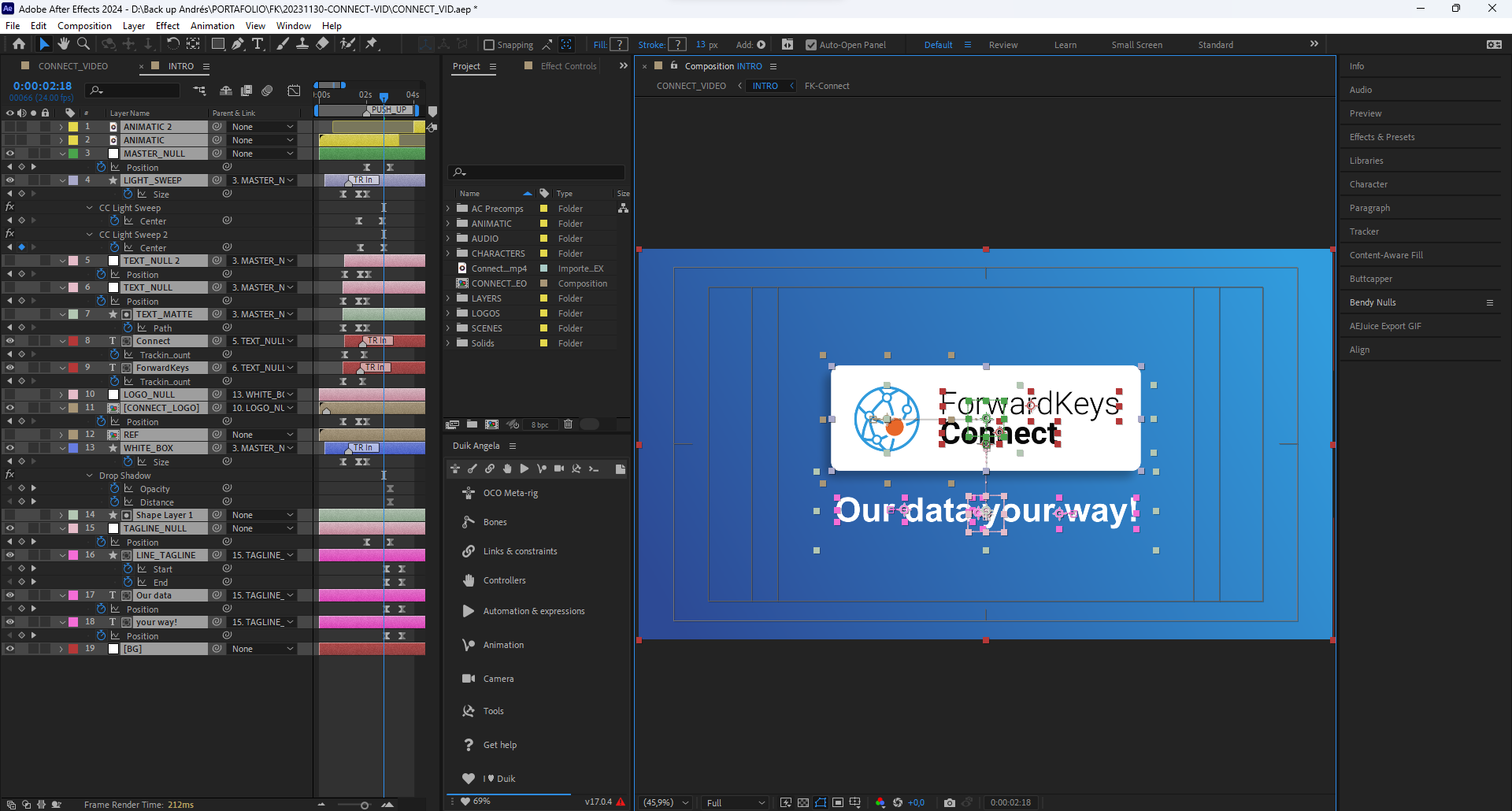The height and width of the screenshot is (811, 1512).
Task: Click the ANIMATIC layer yellow label swatch
Action: (73, 140)
